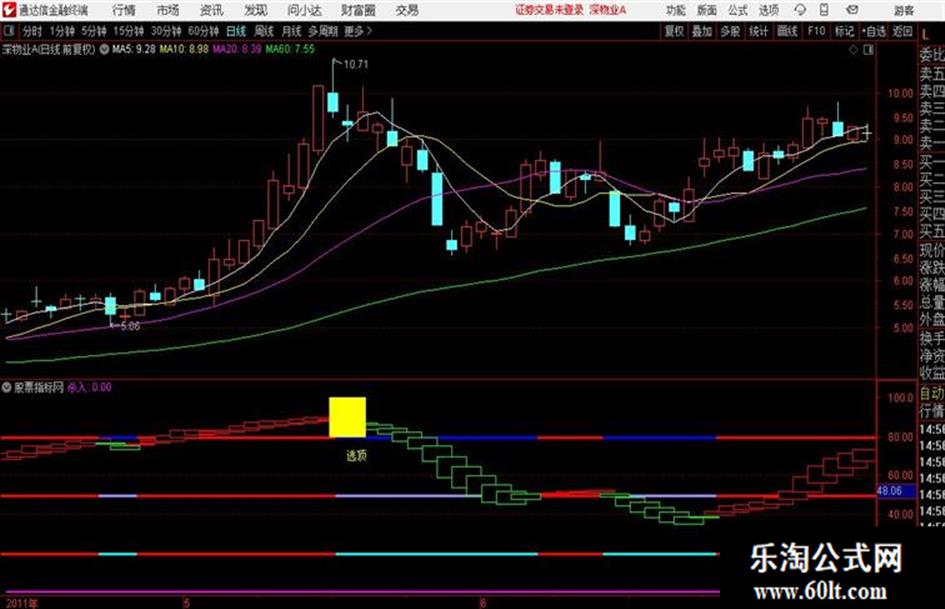Click the 标记 mark toolbar button

(x=844, y=31)
